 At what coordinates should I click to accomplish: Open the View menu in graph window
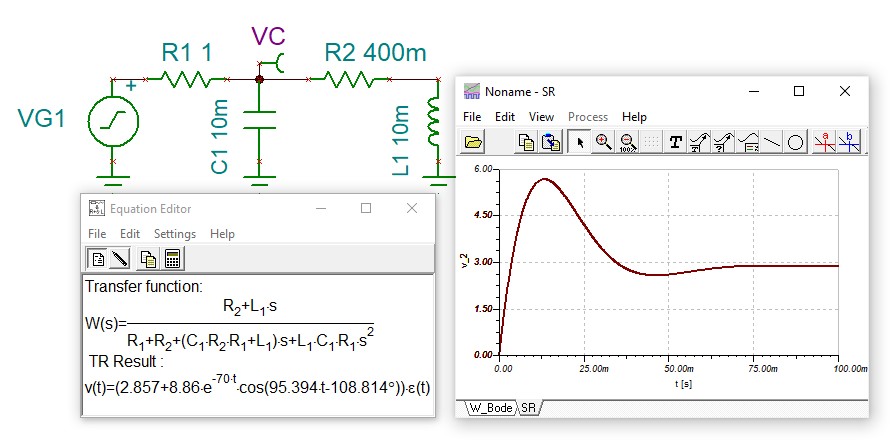point(541,117)
